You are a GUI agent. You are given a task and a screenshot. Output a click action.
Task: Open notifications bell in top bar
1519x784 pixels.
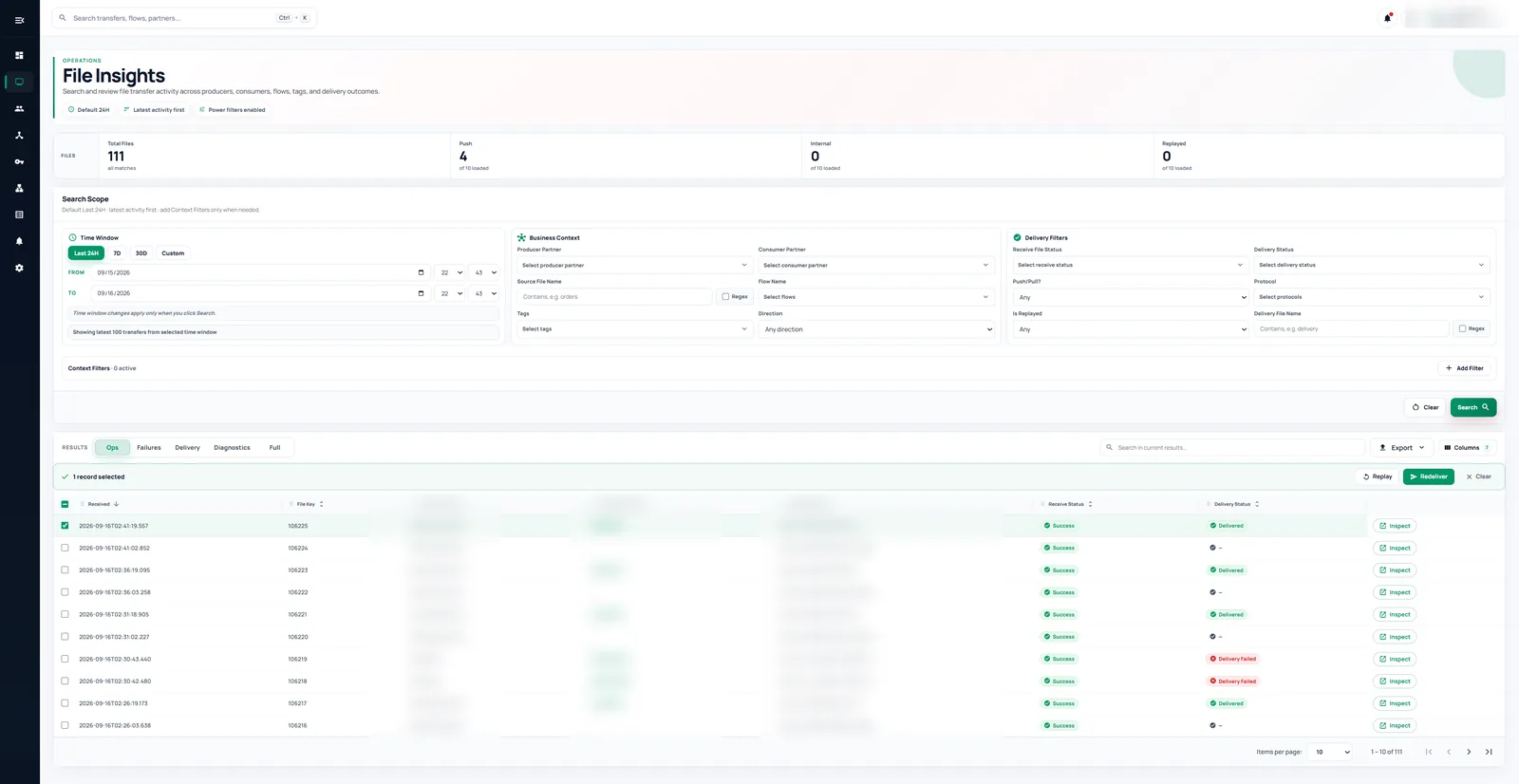[x=1387, y=18]
